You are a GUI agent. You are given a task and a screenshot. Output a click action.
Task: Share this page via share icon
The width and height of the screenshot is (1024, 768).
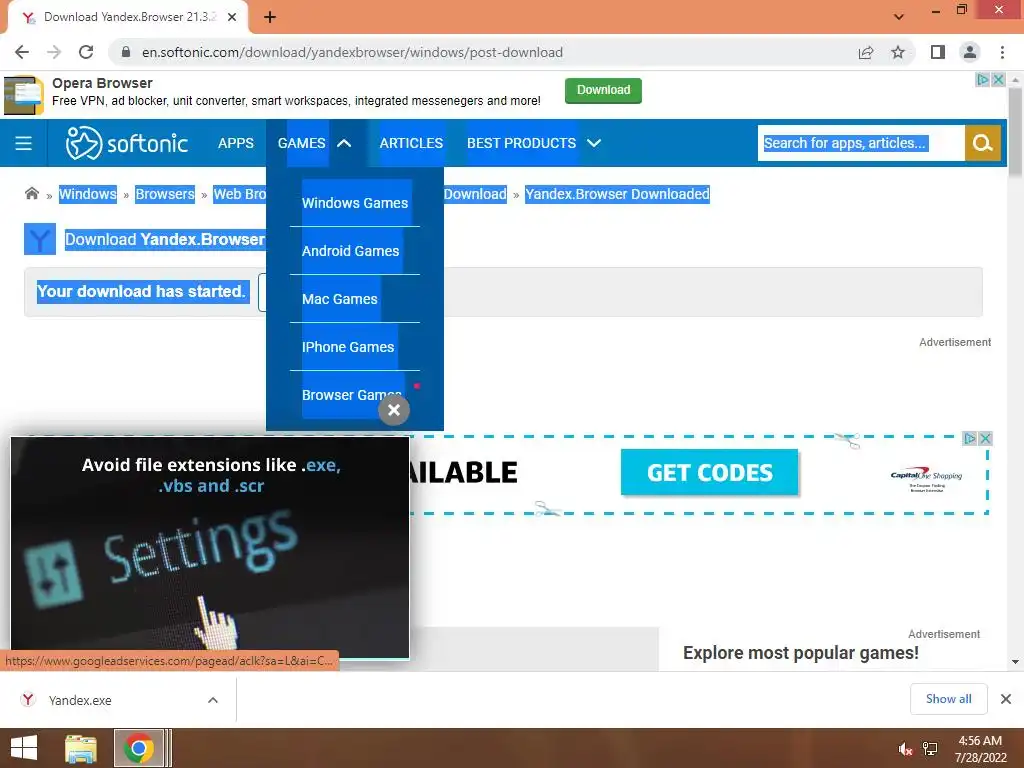(866, 52)
